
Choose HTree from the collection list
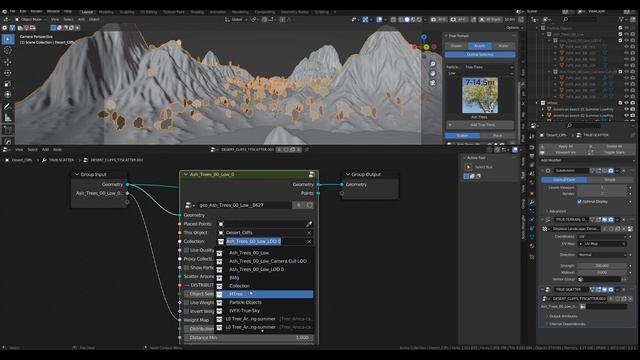pos(264,294)
